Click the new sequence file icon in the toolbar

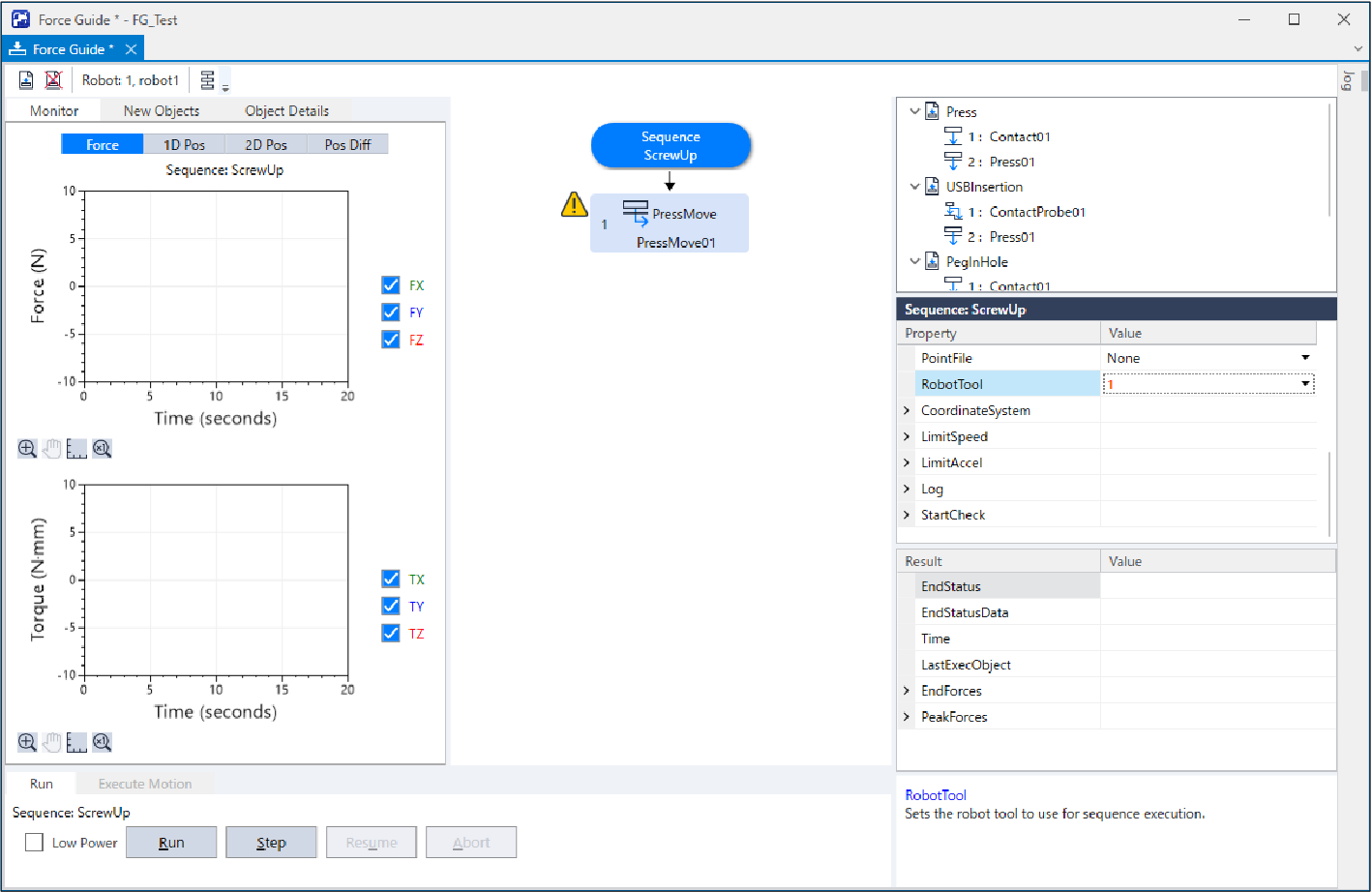click(x=26, y=80)
